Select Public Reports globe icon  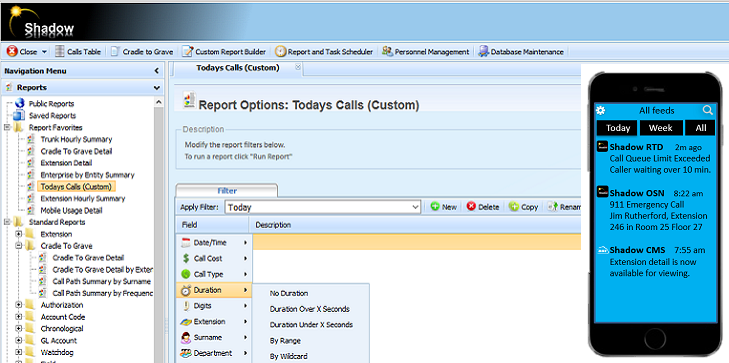(x=20, y=103)
